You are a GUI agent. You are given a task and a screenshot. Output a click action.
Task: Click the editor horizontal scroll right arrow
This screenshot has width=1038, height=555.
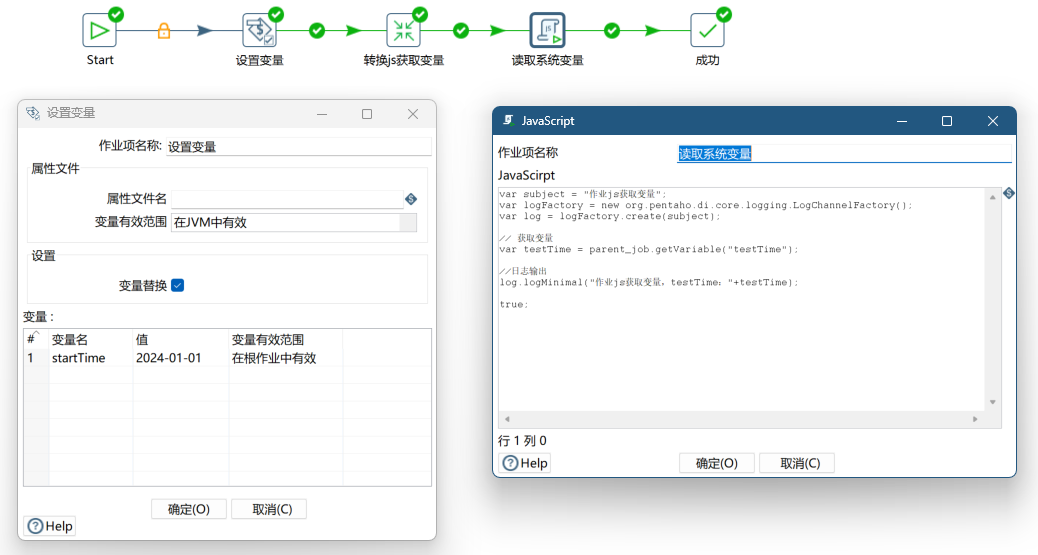coord(975,419)
